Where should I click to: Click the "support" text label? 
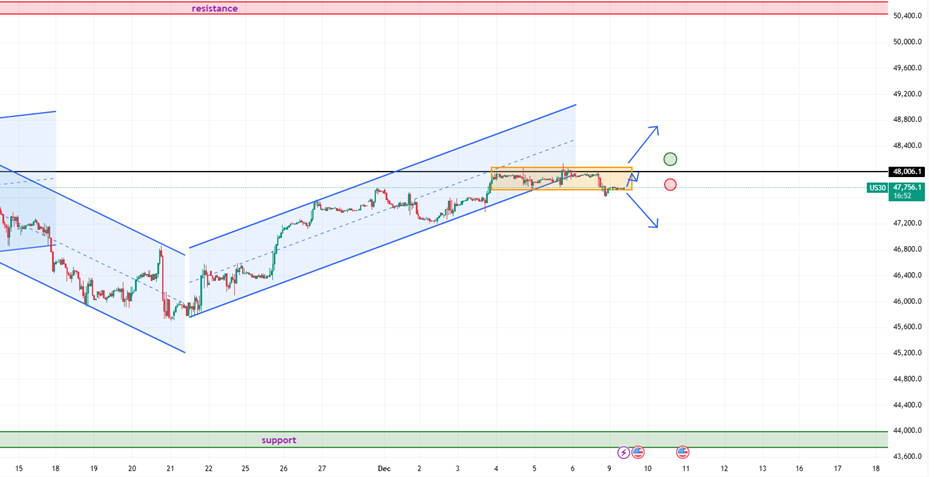click(x=279, y=440)
